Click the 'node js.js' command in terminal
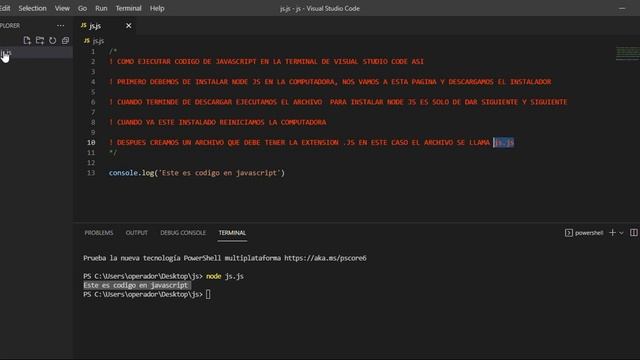Viewport: 640px width, 360px height. point(224,276)
